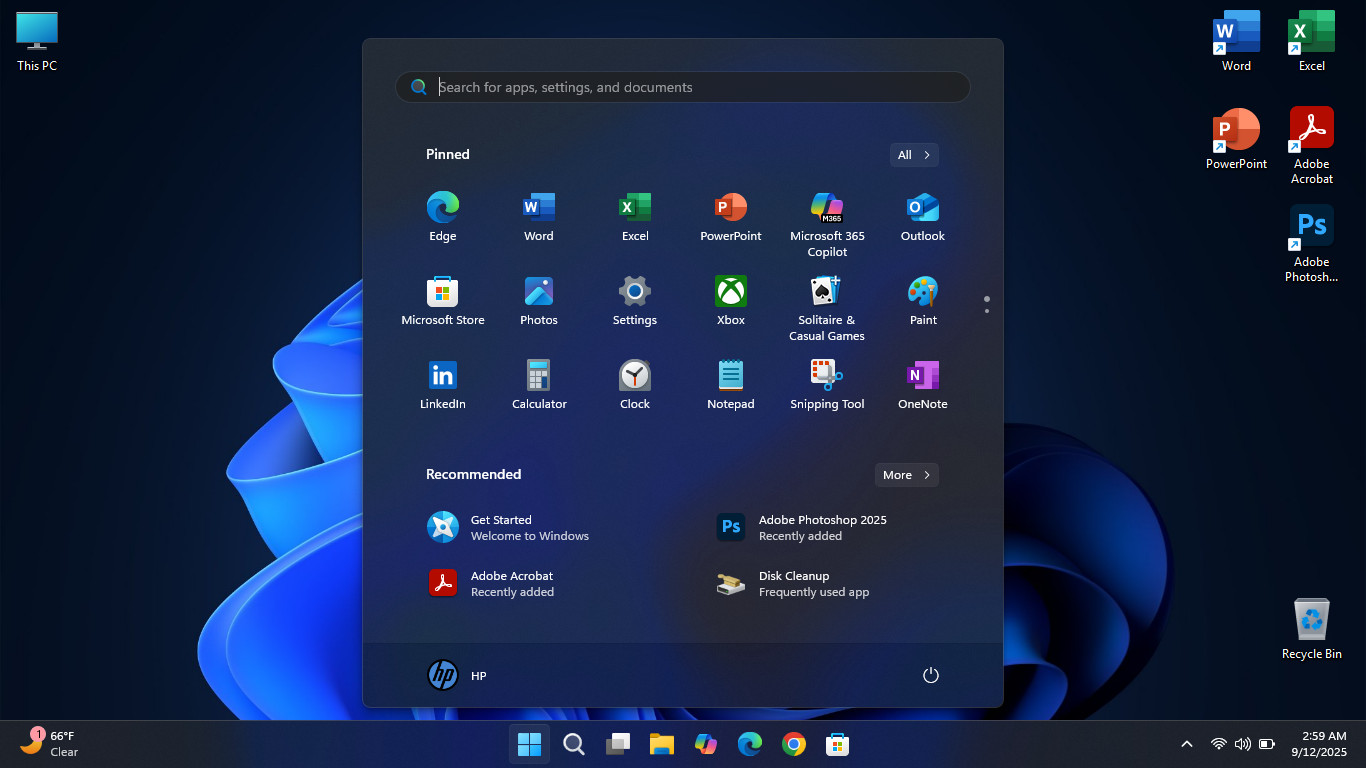Screen dimensions: 1366x768
Task: Select the PowerPoint desktop shortcut
Action: 1236,139
